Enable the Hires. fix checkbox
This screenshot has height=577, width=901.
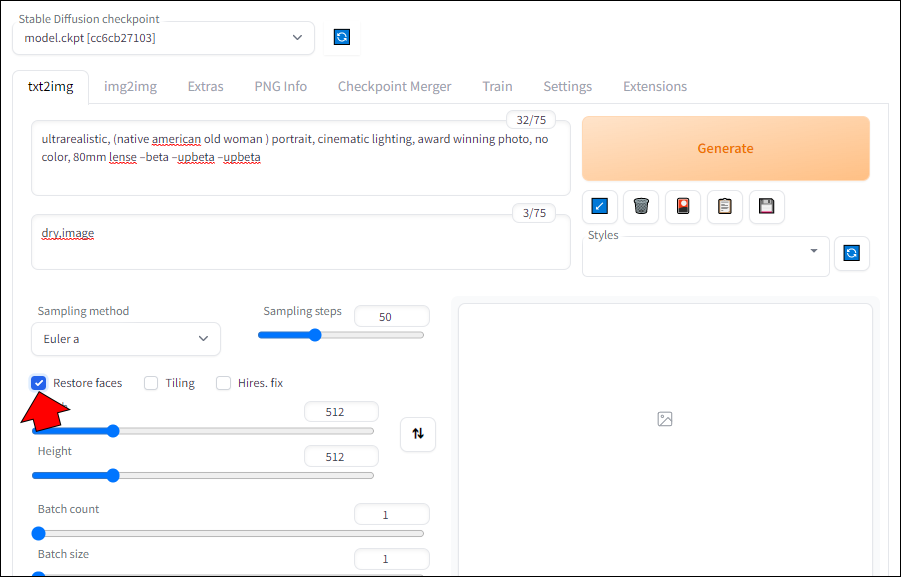coord(224,383)
